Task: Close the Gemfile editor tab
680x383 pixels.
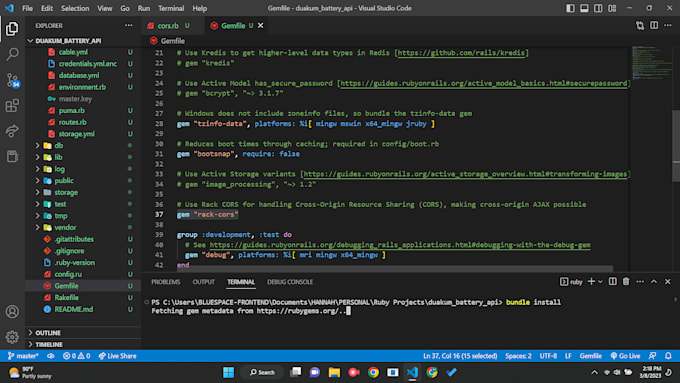Action: [x=261, y=26]
